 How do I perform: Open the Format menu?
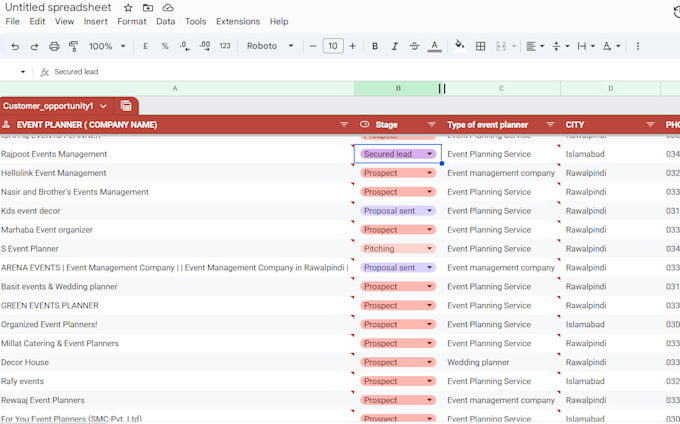tap(132, 21)
